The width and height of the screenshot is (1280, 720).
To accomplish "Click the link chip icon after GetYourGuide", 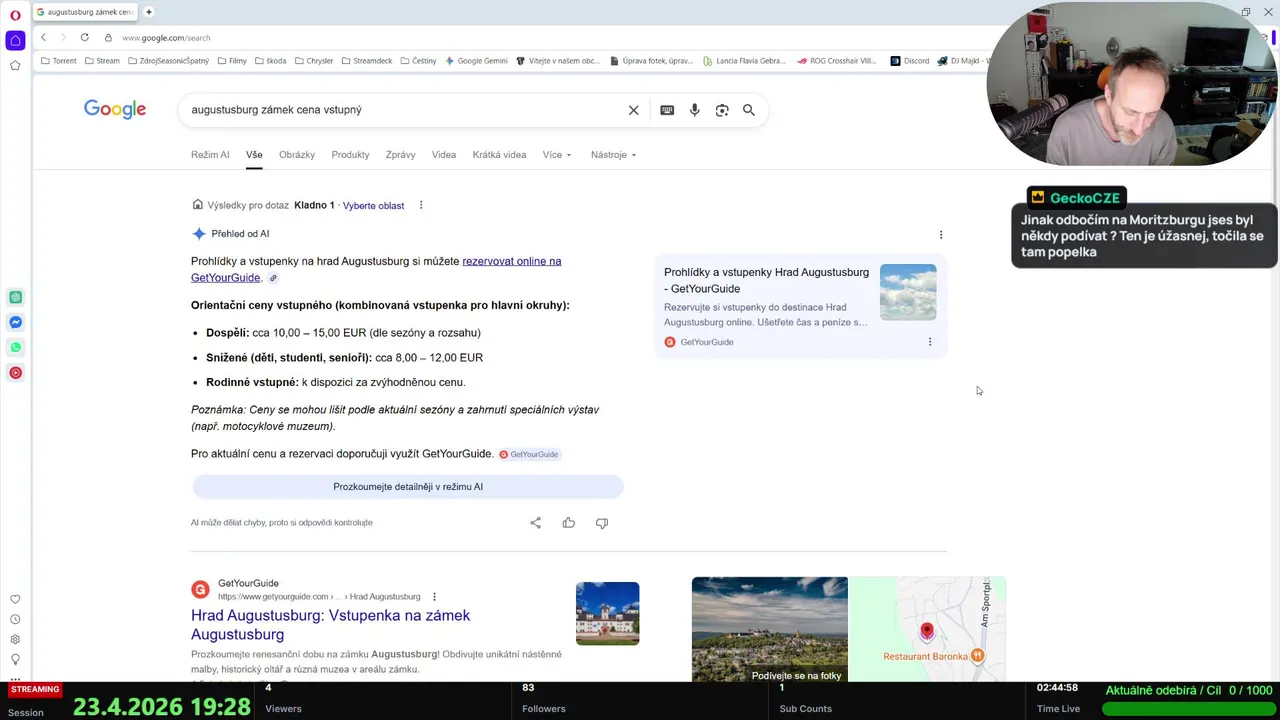I will coord(273,278).
